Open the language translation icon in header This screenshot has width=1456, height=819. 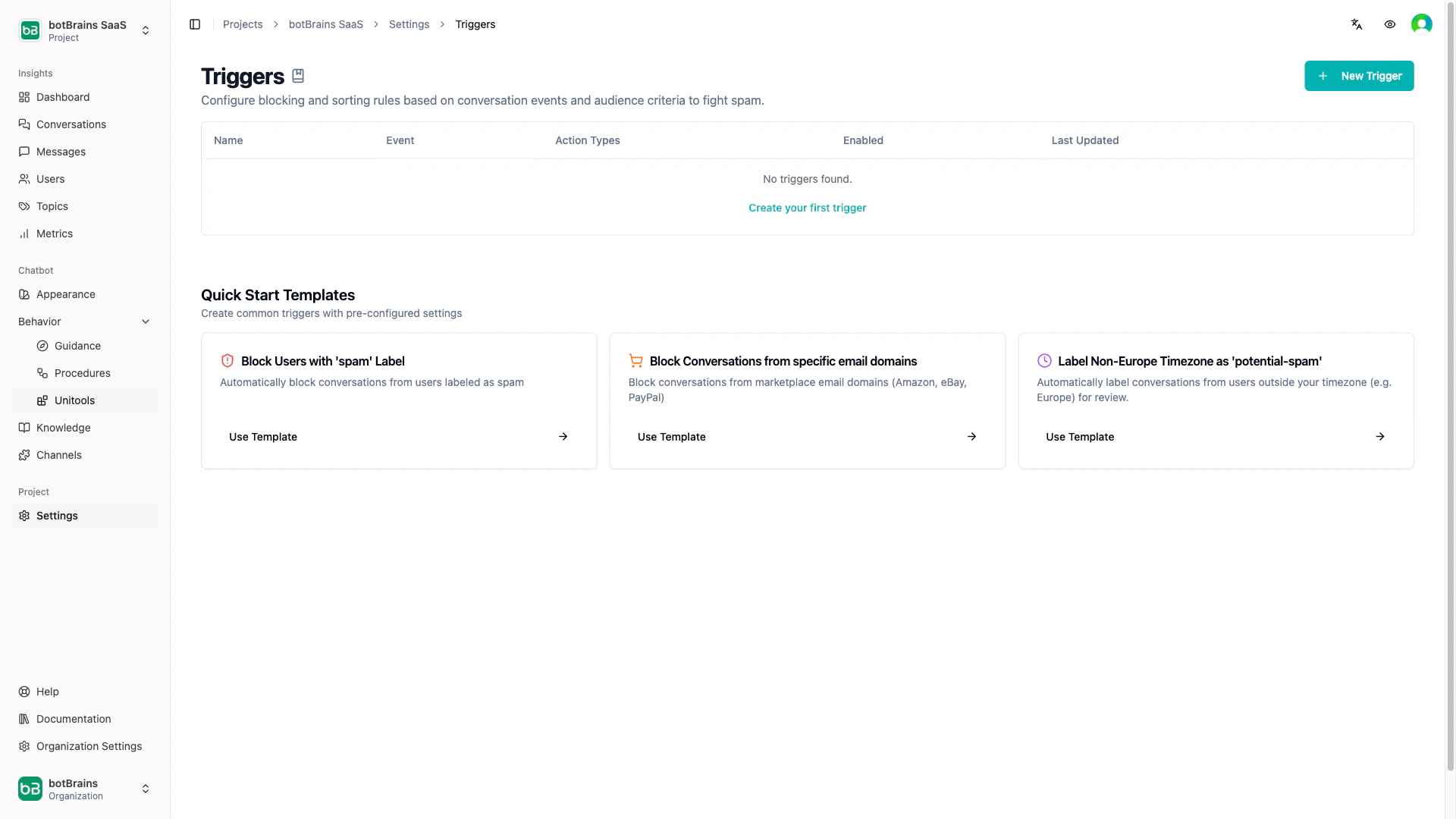click(x=1357, y=24)
